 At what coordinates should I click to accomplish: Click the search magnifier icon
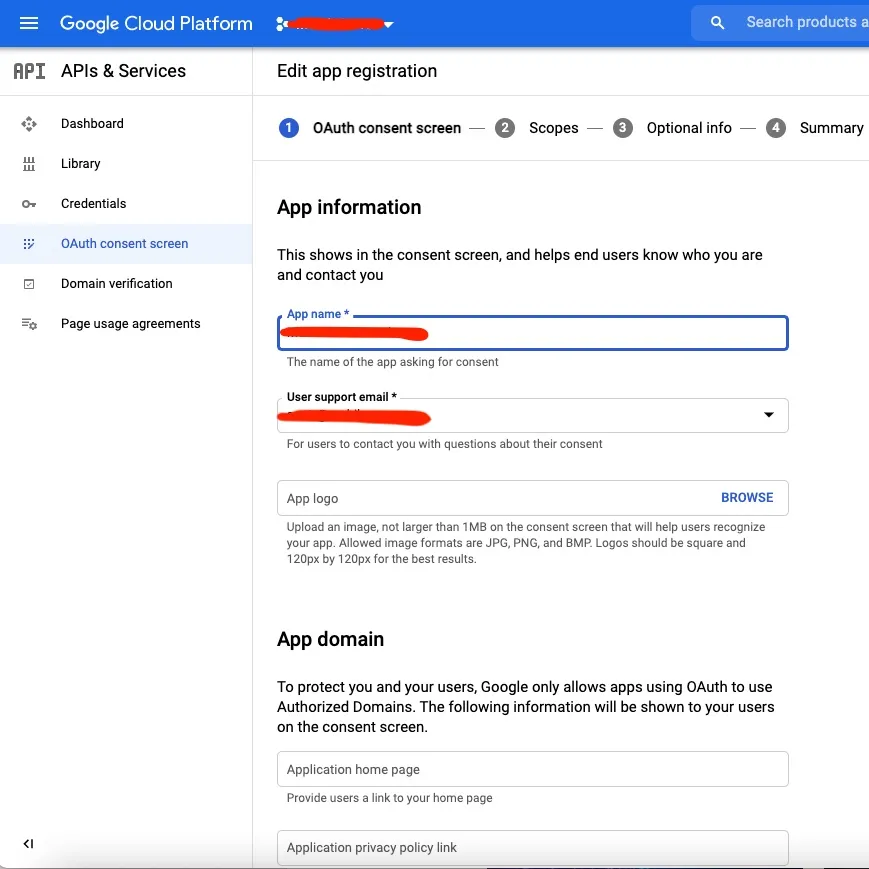pyautogui.click(x=717, y=23)
